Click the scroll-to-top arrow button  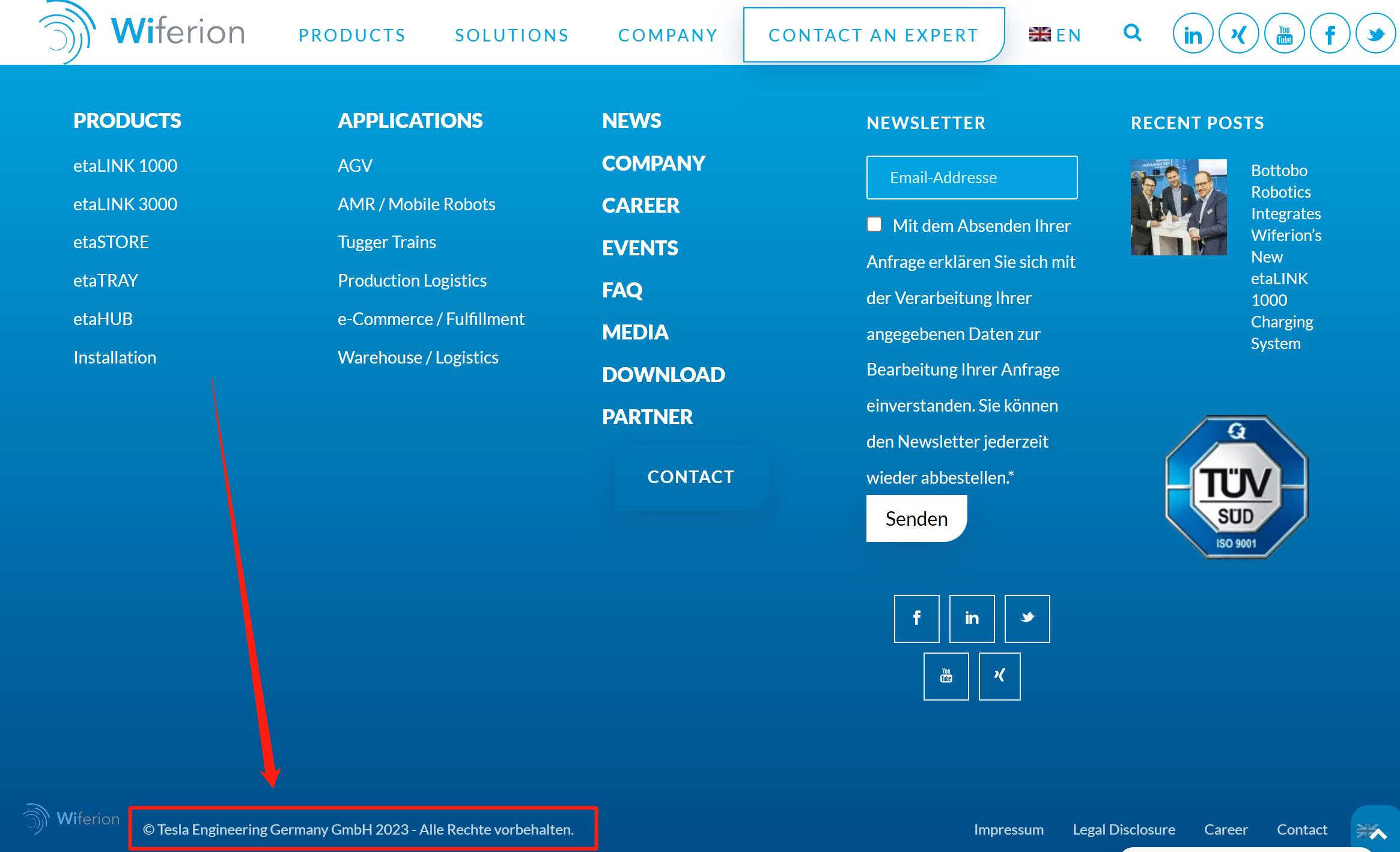1378,832
